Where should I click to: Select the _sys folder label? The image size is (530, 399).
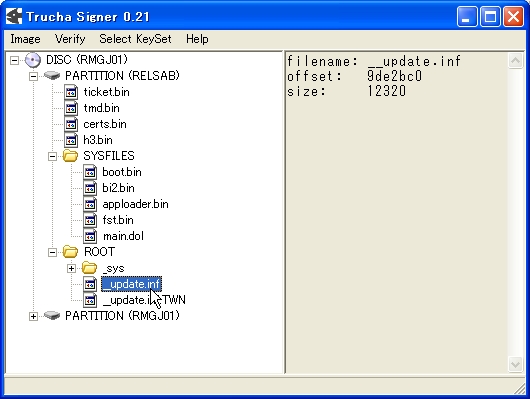click(114, 268)
